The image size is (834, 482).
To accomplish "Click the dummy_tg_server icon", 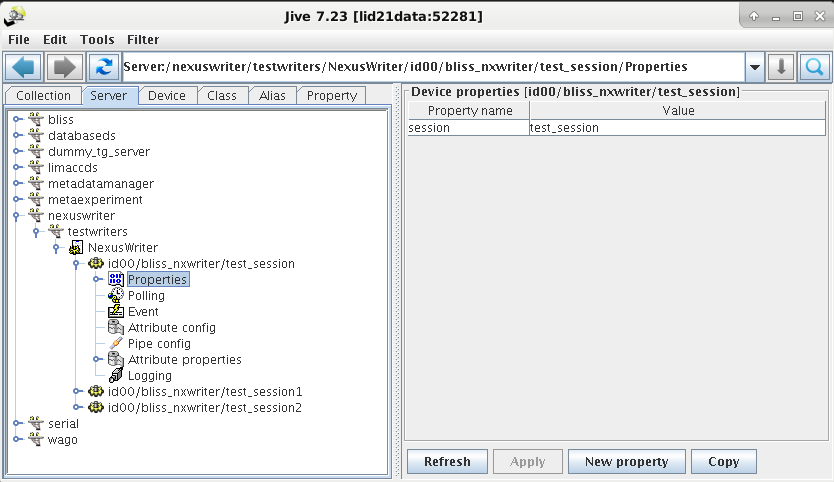I will (36, 152).
